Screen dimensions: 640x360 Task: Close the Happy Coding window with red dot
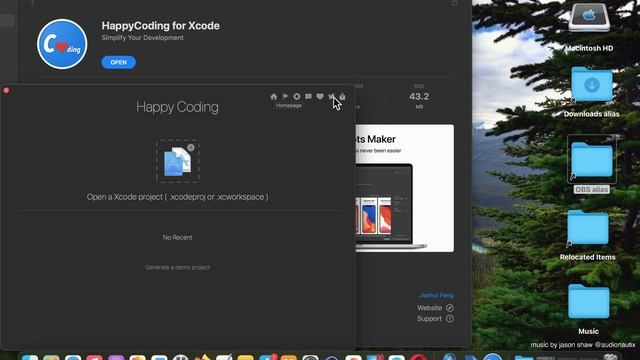click(6, 90)
